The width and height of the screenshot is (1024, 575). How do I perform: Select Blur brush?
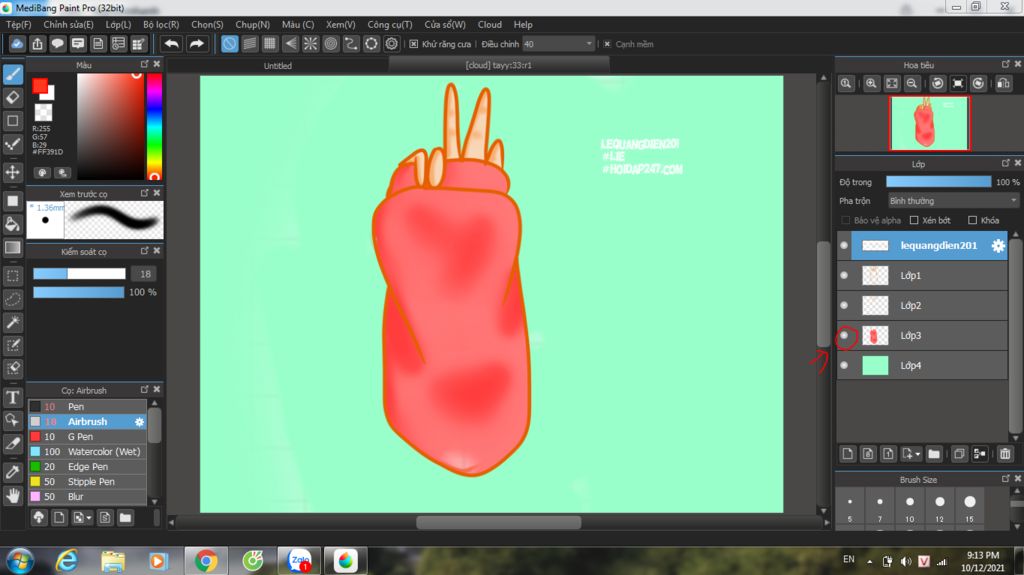88,497
